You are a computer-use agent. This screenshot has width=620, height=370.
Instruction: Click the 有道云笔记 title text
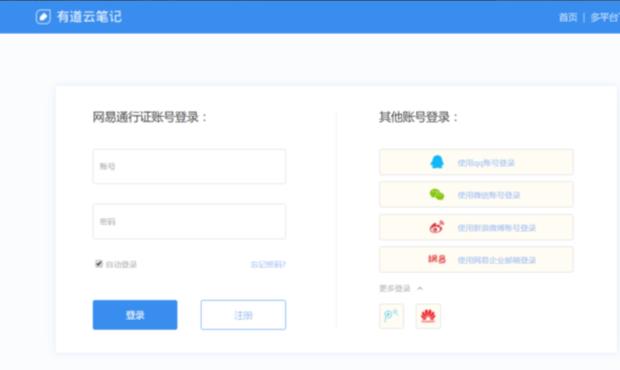click(x=89, y=17)
